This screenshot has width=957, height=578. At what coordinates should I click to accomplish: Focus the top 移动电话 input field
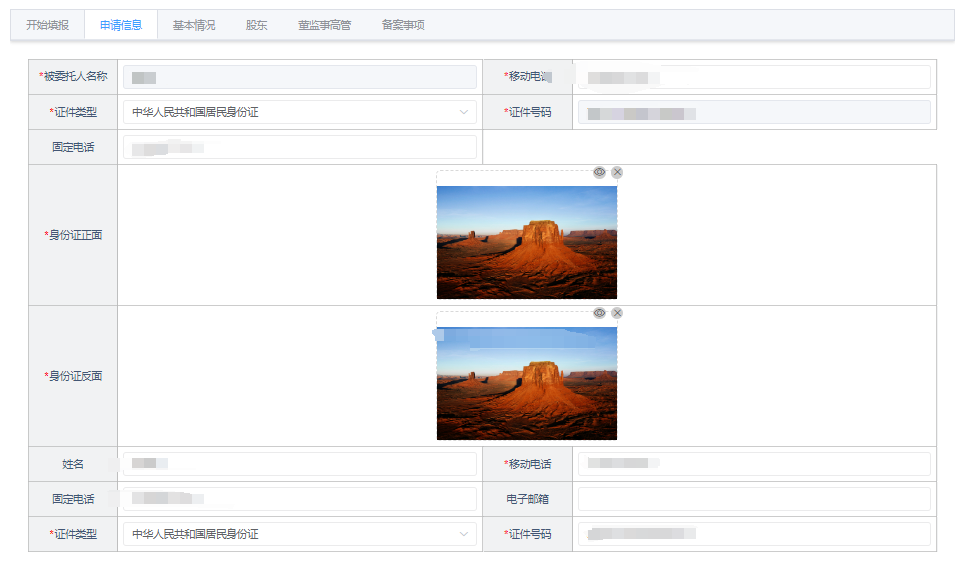pyautogui.click(x=754, y=78)
